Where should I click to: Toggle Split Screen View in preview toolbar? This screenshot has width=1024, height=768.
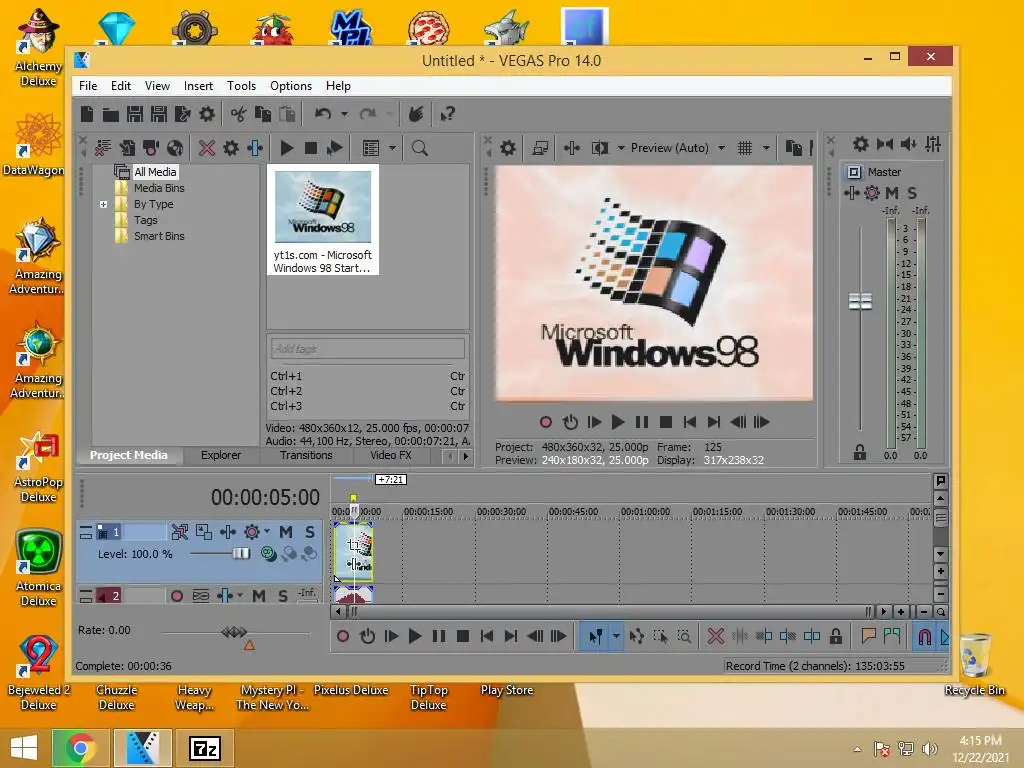click(599, 148)
